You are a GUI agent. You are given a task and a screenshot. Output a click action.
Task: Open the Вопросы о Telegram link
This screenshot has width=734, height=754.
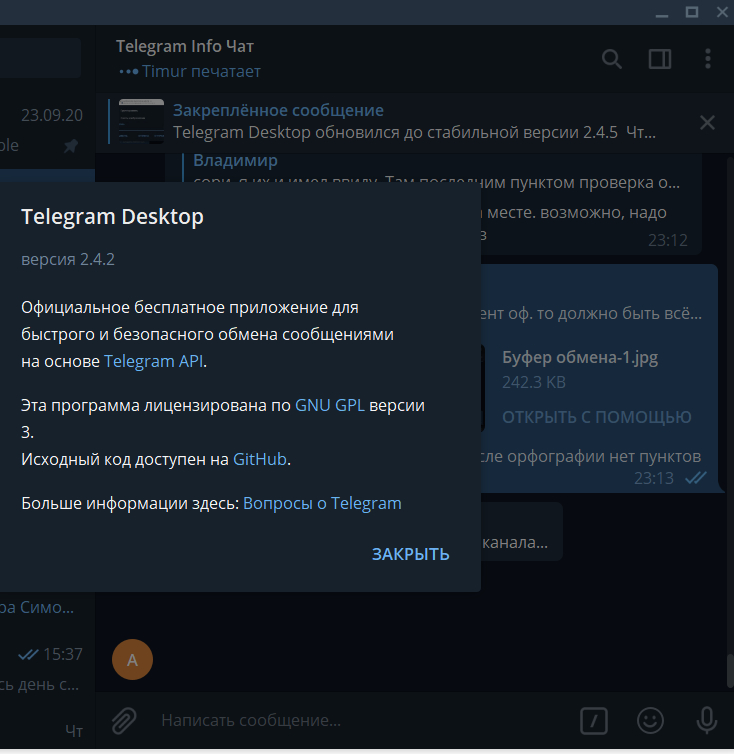click(322, 503)
